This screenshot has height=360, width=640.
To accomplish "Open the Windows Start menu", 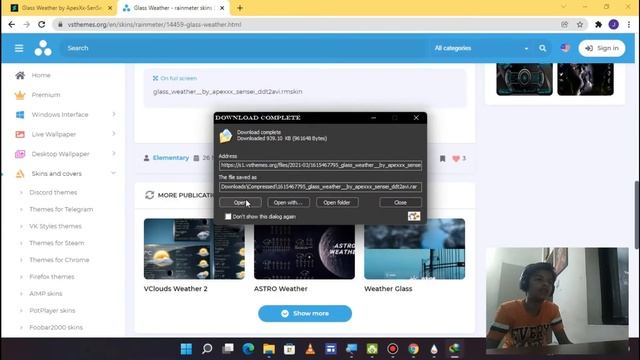I will (186, 349).
